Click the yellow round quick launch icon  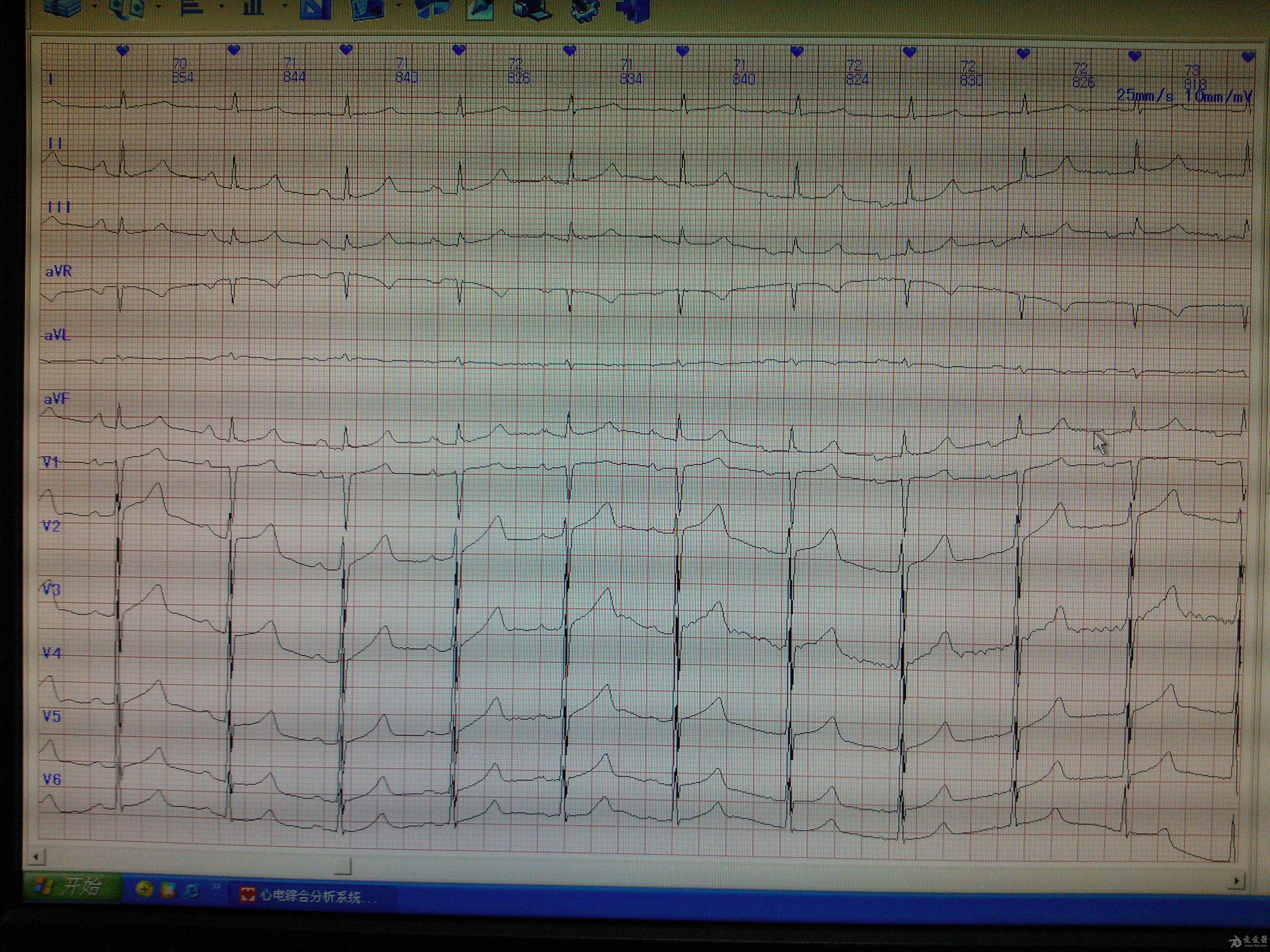tap(145, 889)
